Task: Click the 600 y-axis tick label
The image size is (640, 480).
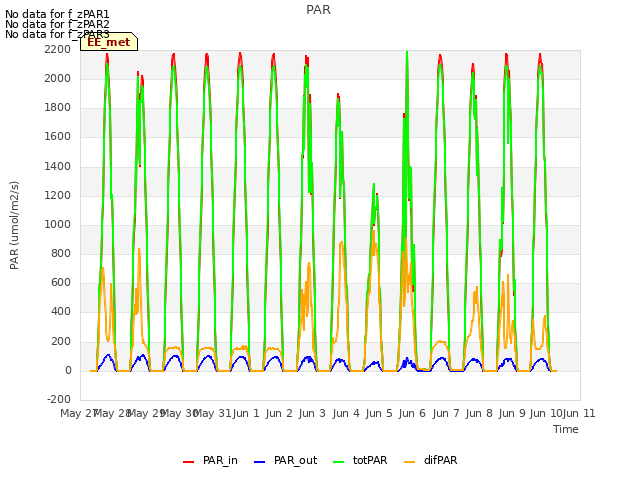Action: [61, 282]
